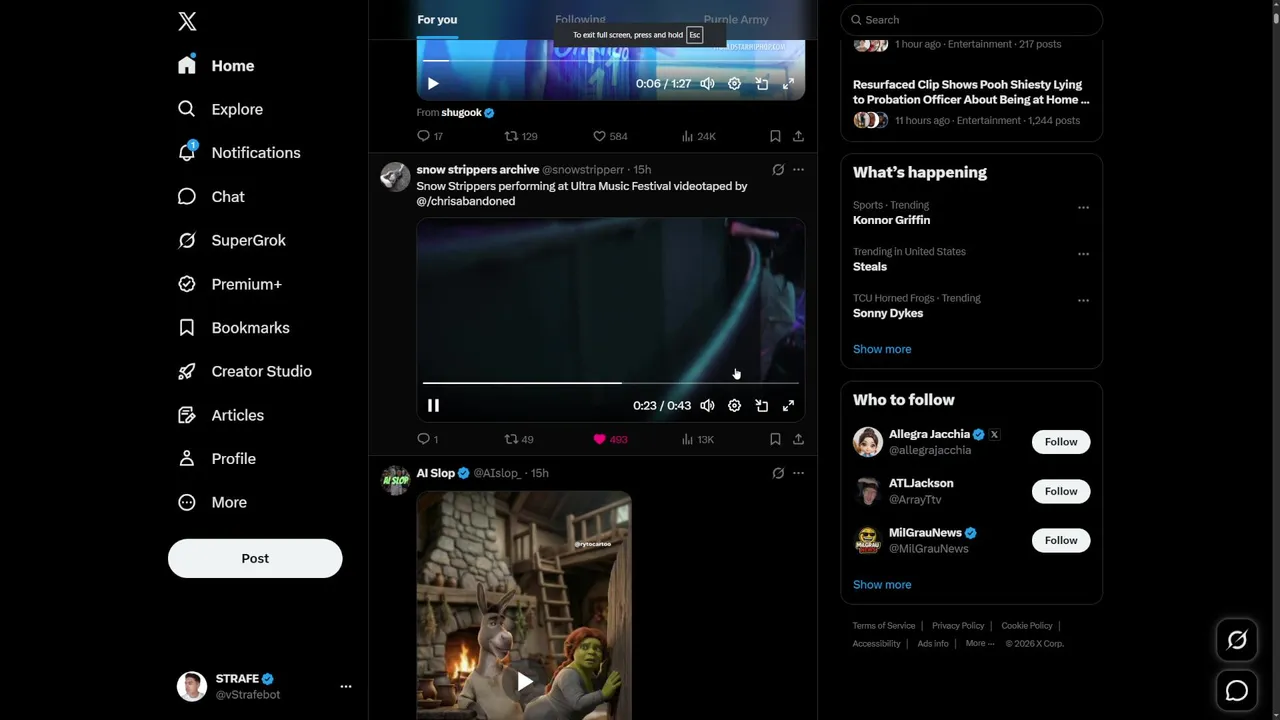Enter fullscreen on the shugook video

tap(788, 84)
